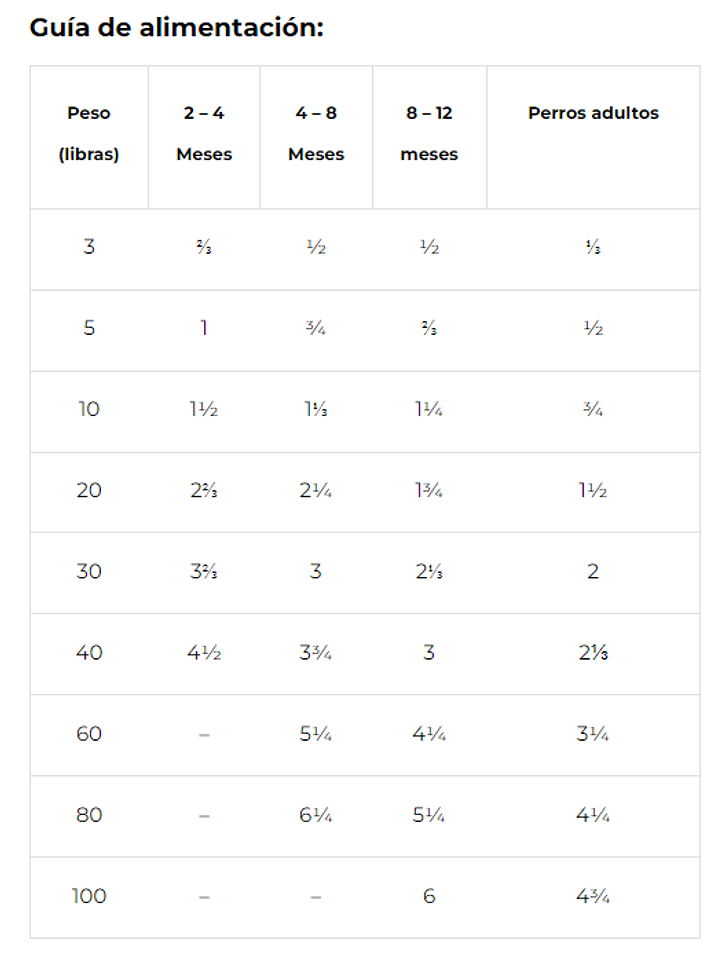Click the '2 – 4 Meses' column header
719x959 pixels.
(204, 134)
